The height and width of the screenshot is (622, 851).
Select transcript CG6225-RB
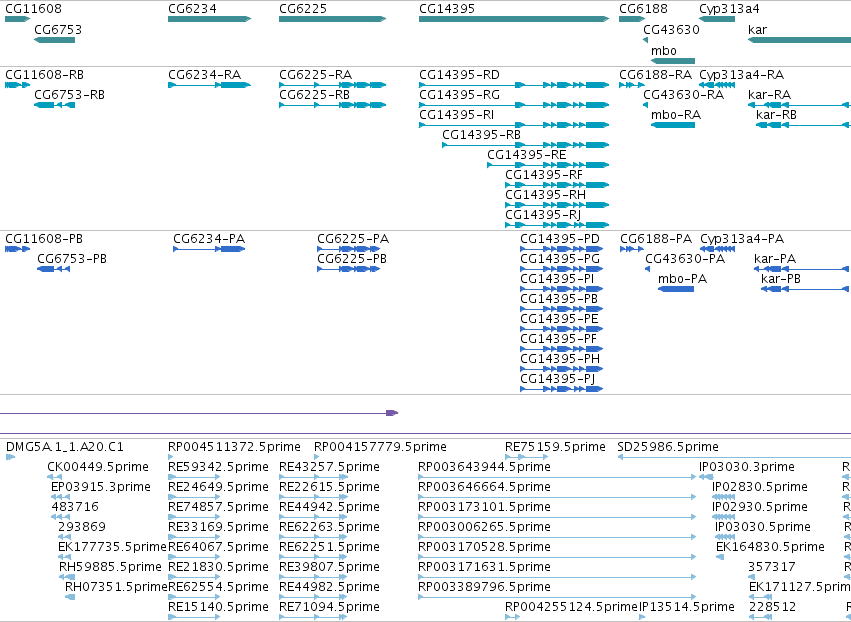coord(314,94)
